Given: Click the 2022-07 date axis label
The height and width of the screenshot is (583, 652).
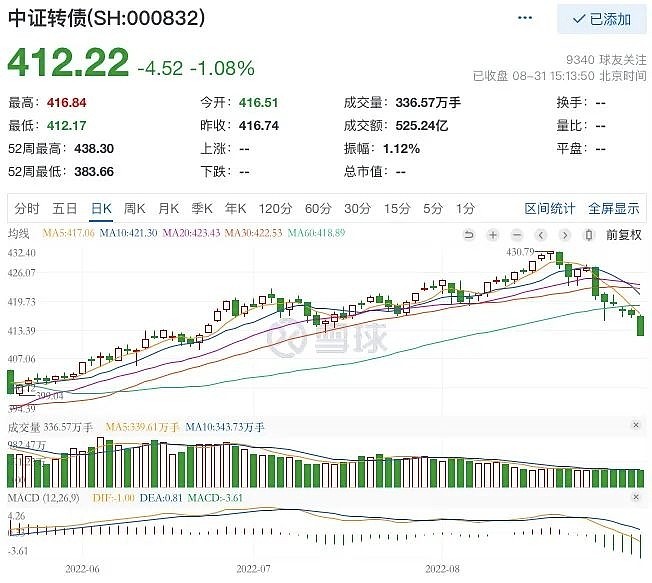Looking at the screenshot, I should [253, 569].
